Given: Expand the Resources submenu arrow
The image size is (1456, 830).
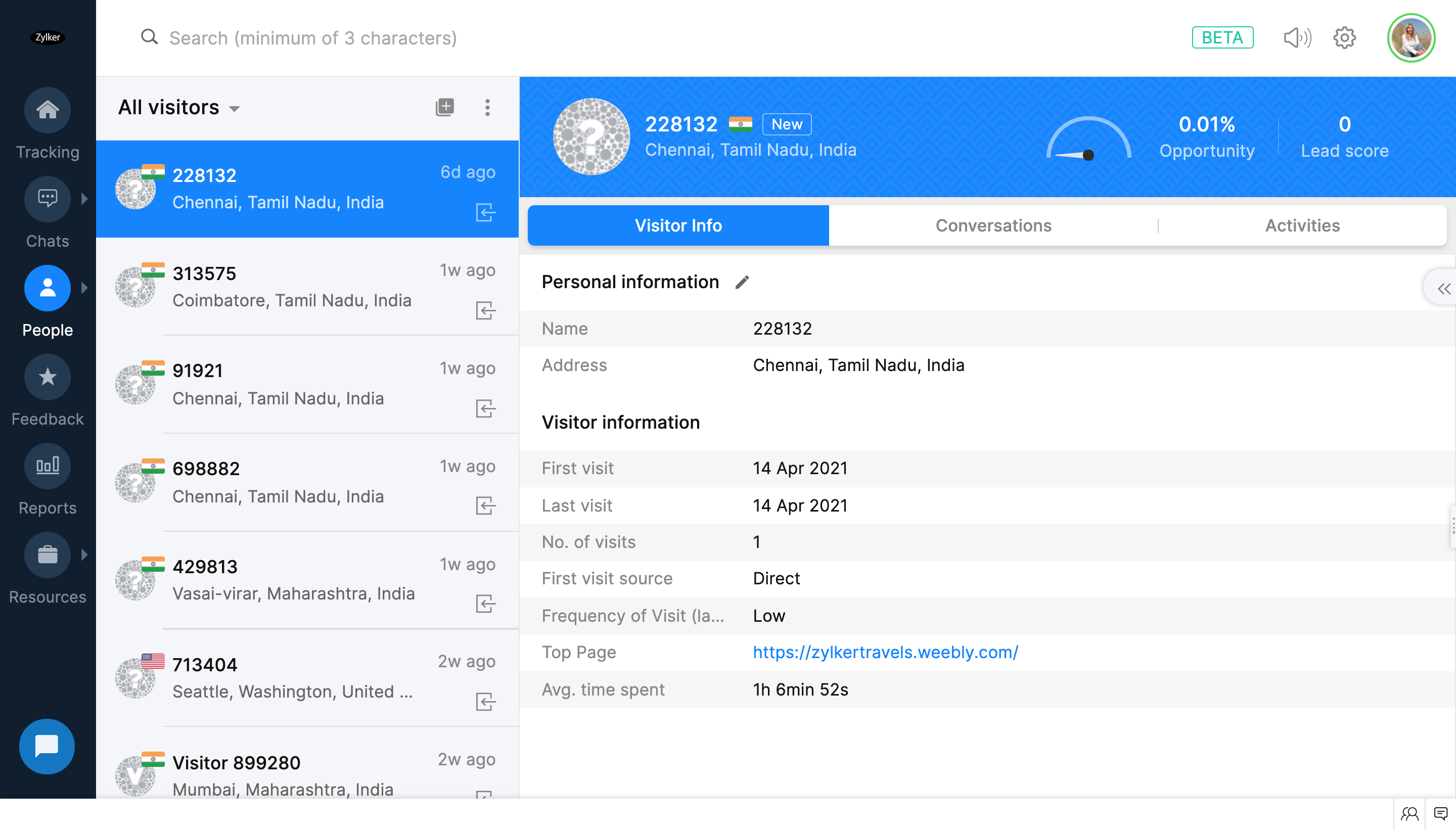Looking at the screenshot, I should click(x=85, y=555).
